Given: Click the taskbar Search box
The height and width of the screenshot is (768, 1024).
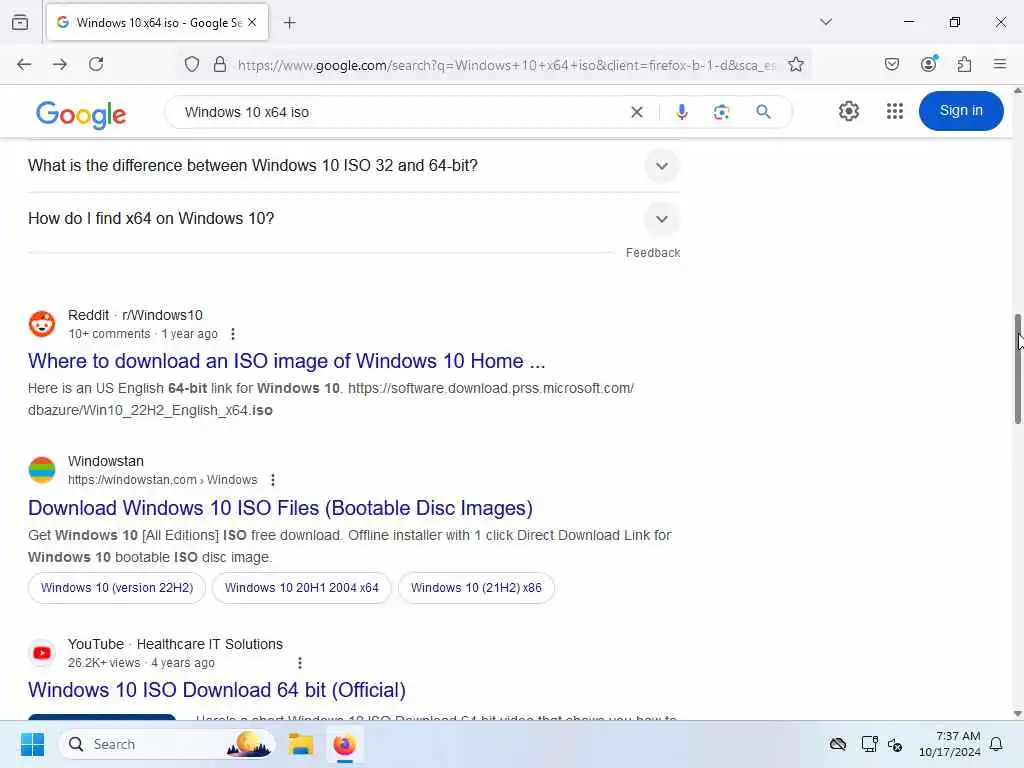Looking at the screenshot, I should (x=167, y=744).
